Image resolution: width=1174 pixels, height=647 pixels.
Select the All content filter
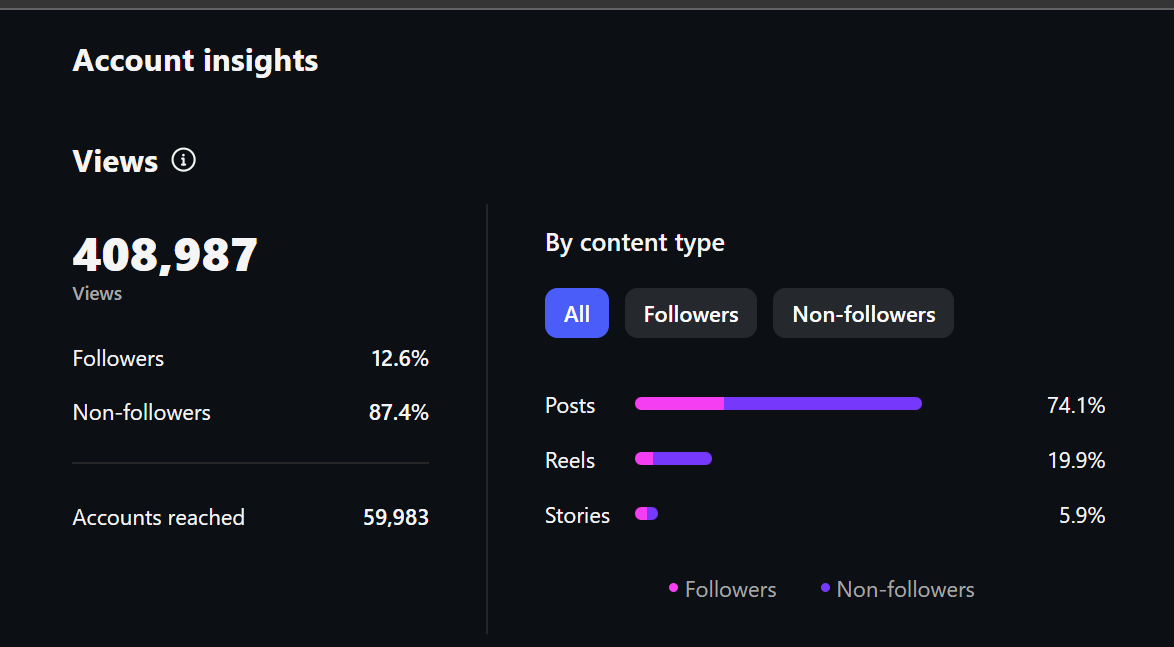click(x=577, y=314)
